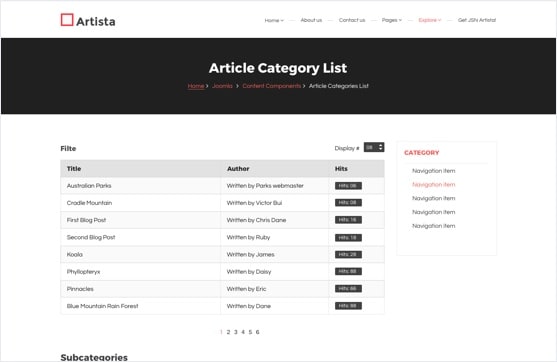Open Blue Mountain Rain Forest article

102,306
